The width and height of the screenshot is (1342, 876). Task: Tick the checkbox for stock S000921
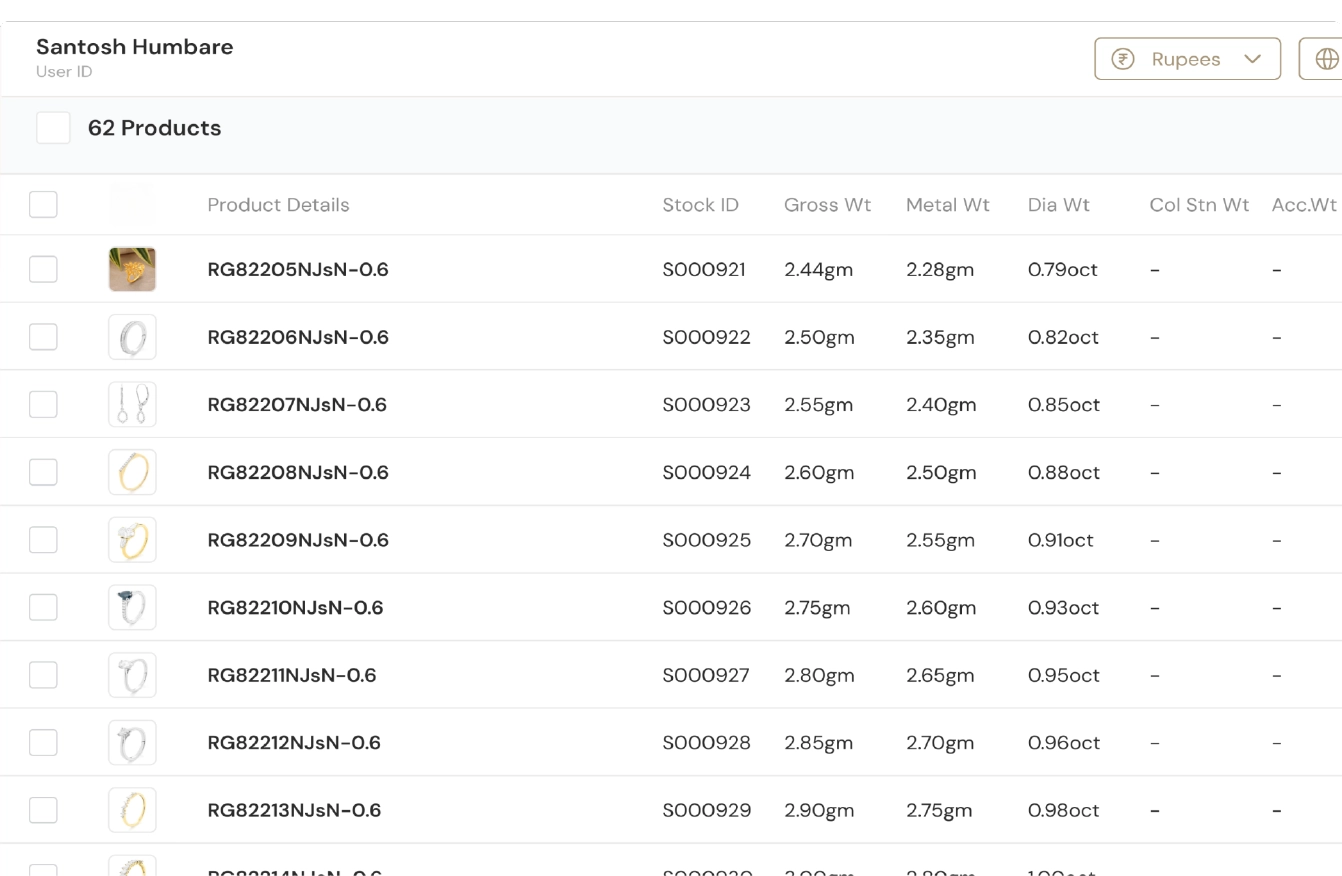pos(43,269)
